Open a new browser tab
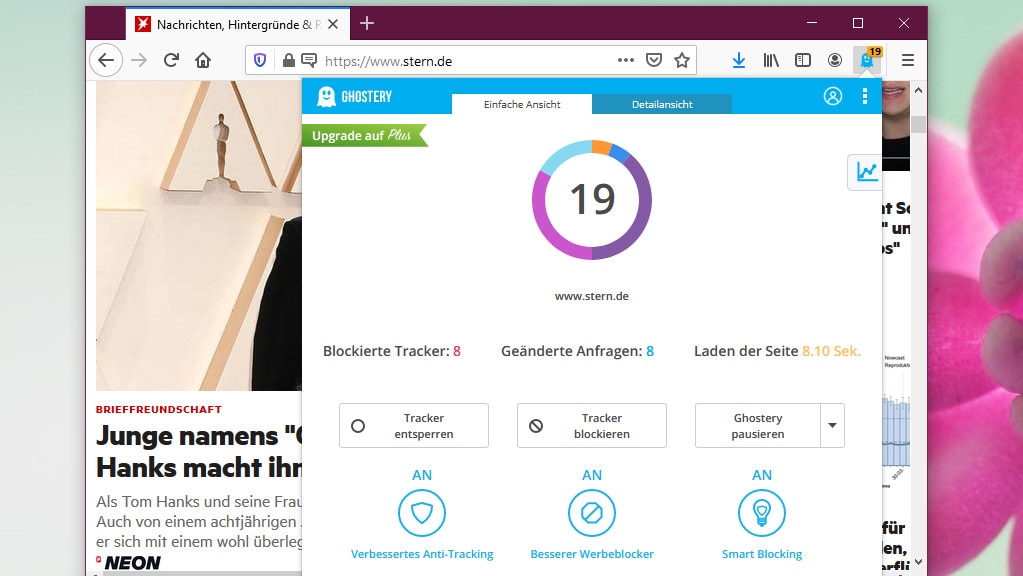 pos(367,23)
